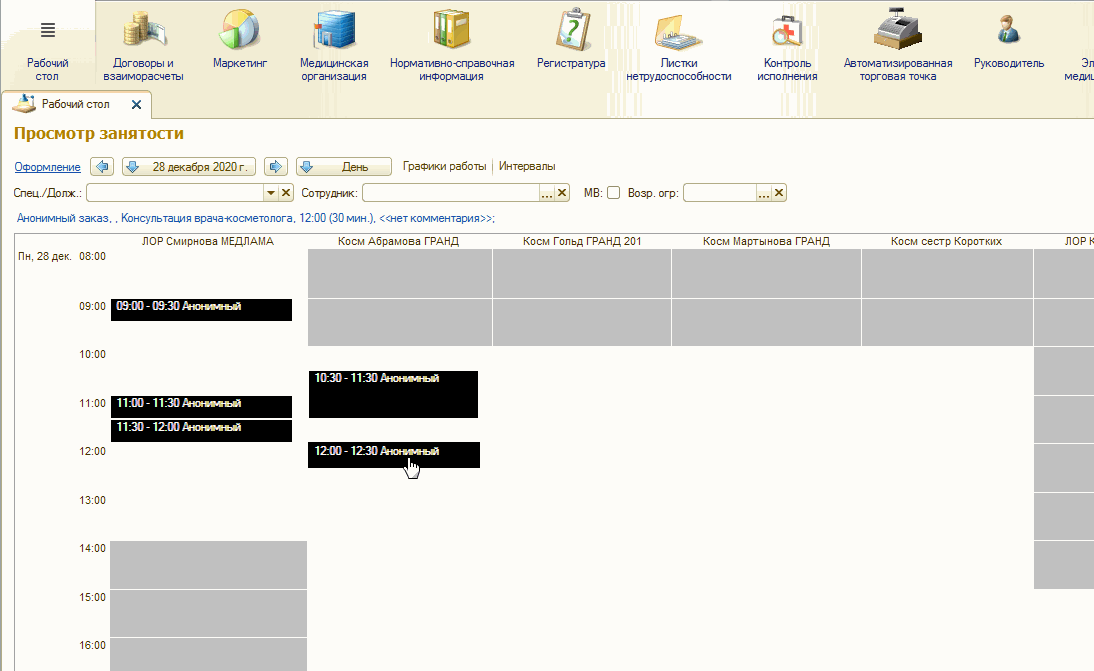Close the Рабочий стол tab

[x=137, y=104]
